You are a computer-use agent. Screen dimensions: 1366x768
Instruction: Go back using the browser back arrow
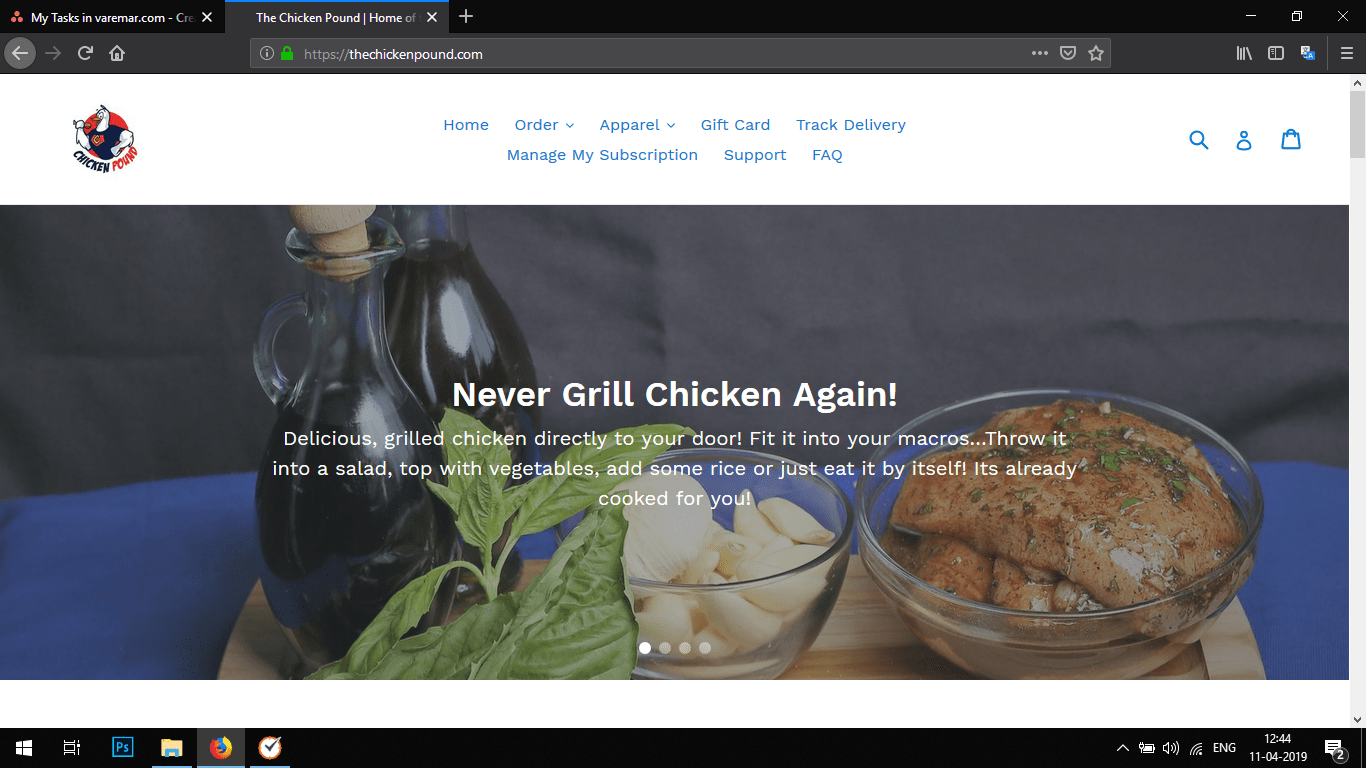(20, 53)
